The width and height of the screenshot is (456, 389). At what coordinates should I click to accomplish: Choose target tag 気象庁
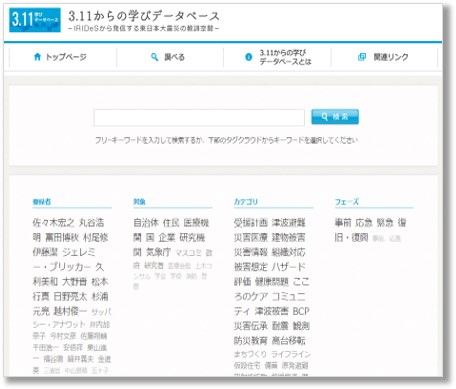[x=158, y=252]
